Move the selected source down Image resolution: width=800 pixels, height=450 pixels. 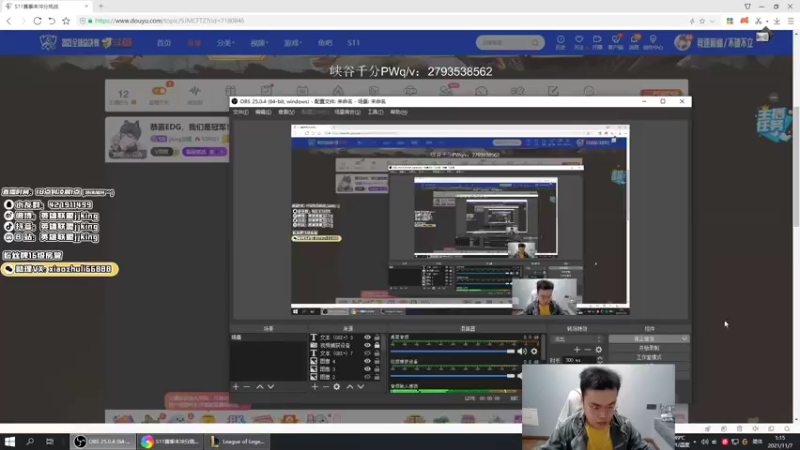(361, 387)
